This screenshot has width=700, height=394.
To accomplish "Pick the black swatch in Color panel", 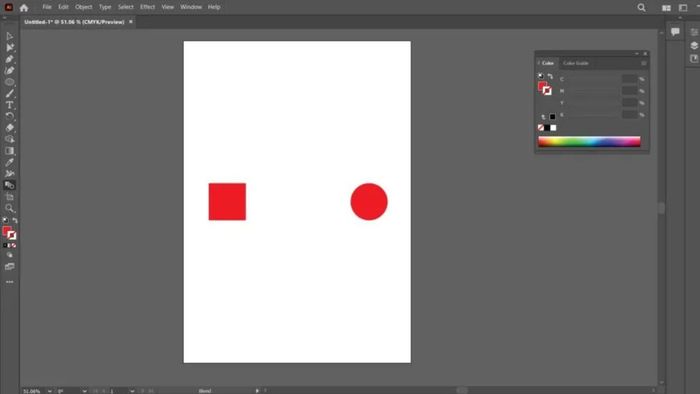I will click(547, 128).
